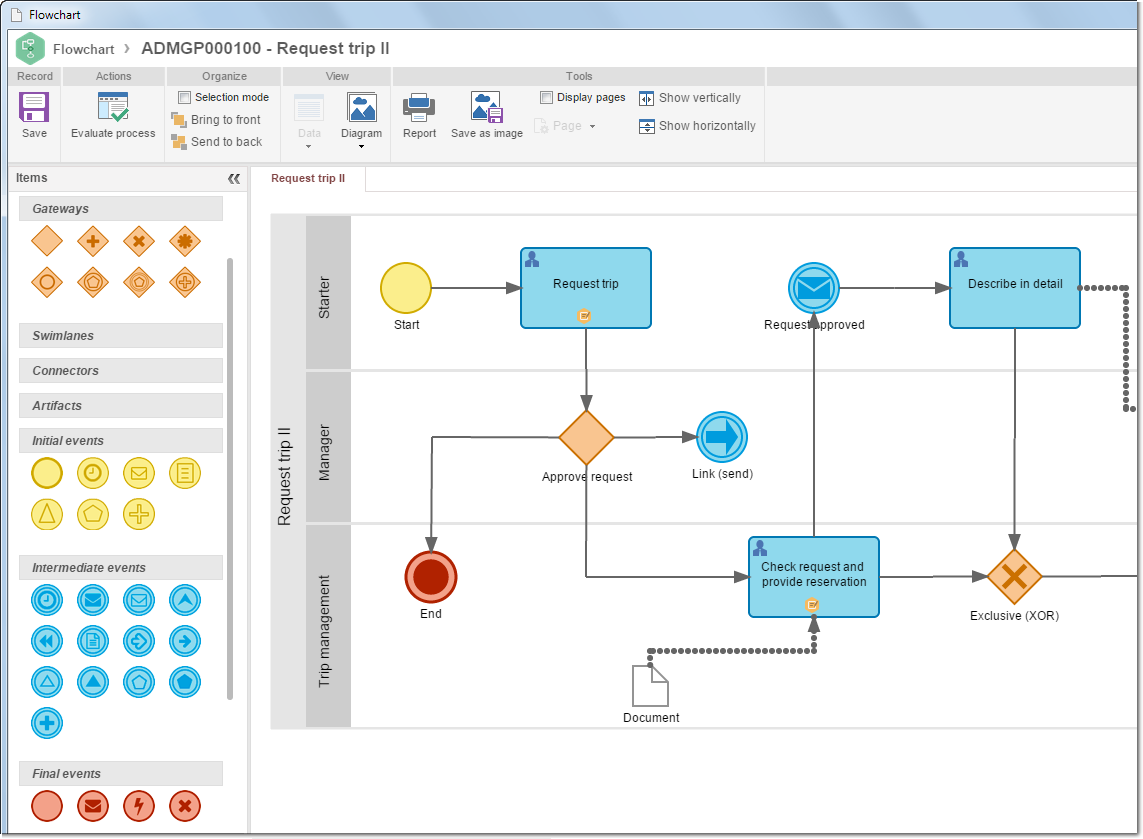The height and width of the screenshot is (839, 1143).
Task: Select the yellow Start event on canvas
Action: click(x=406, y=288)
